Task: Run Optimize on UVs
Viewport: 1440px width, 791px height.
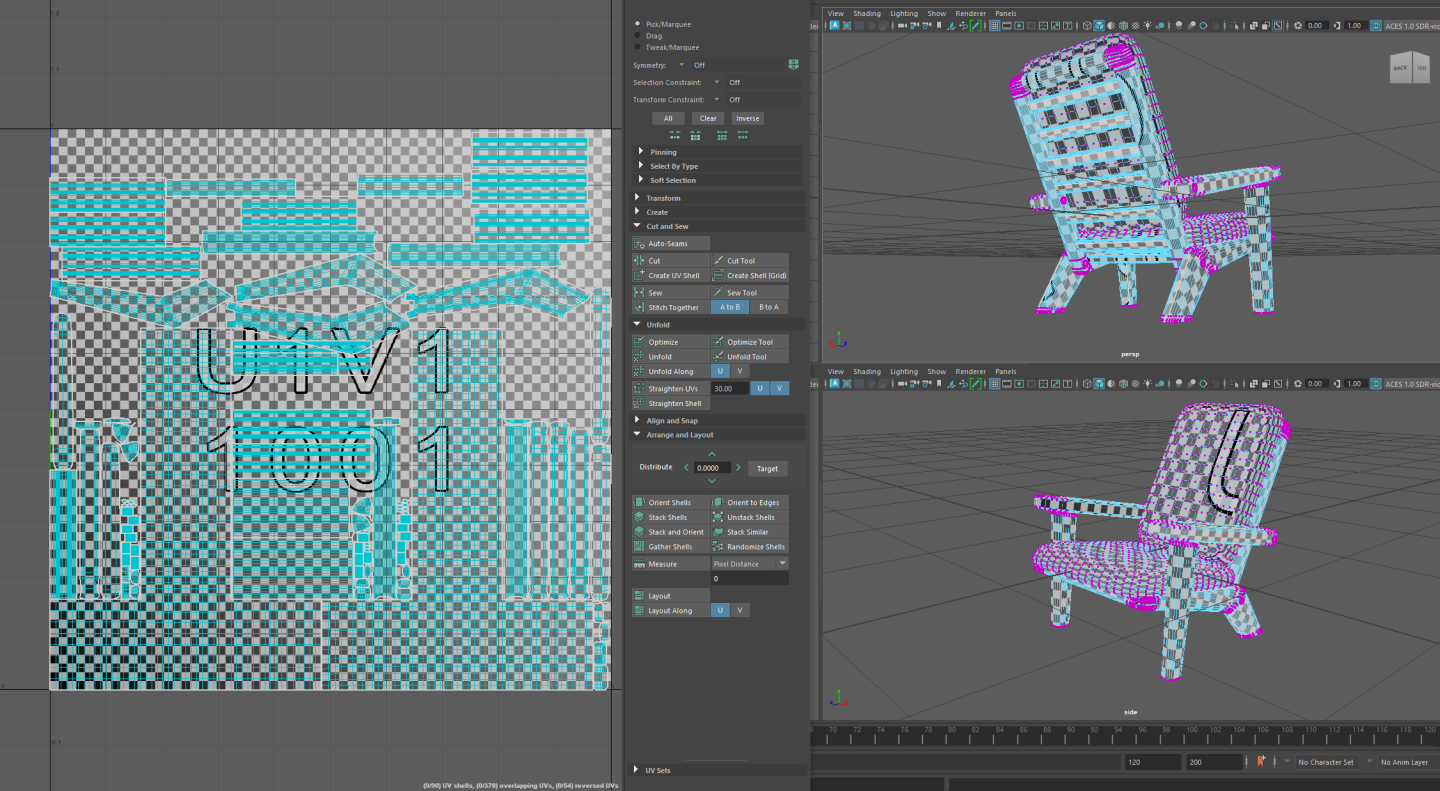Action: click(x=671, y=342)
